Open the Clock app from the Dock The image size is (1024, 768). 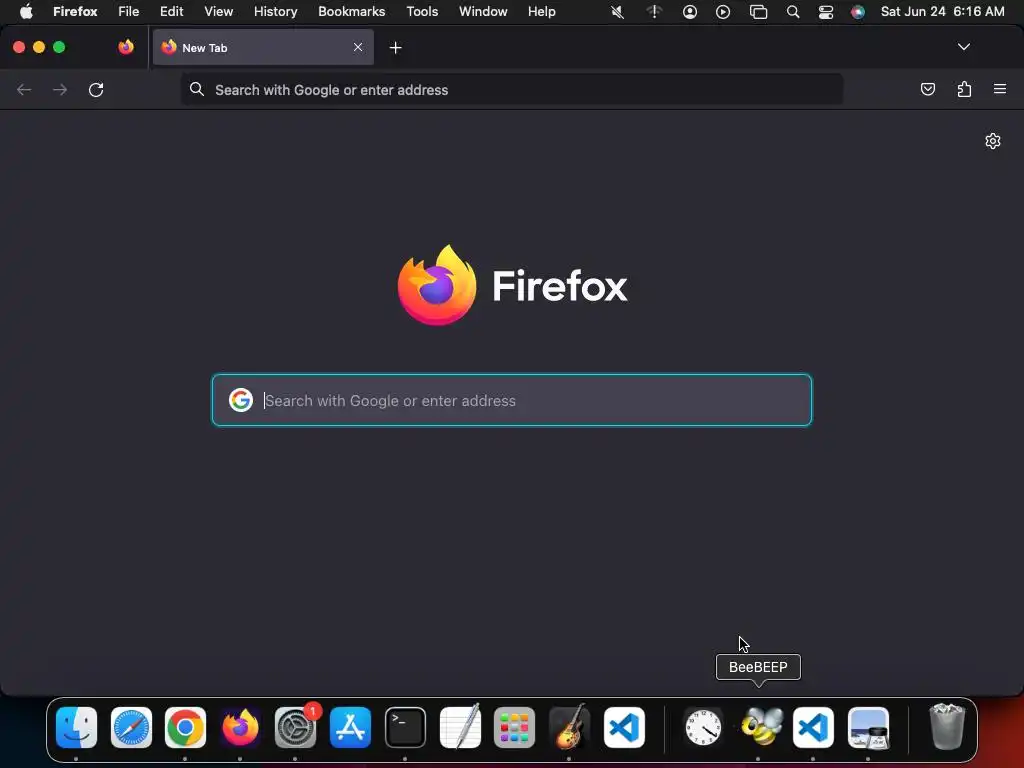[703, 728]
